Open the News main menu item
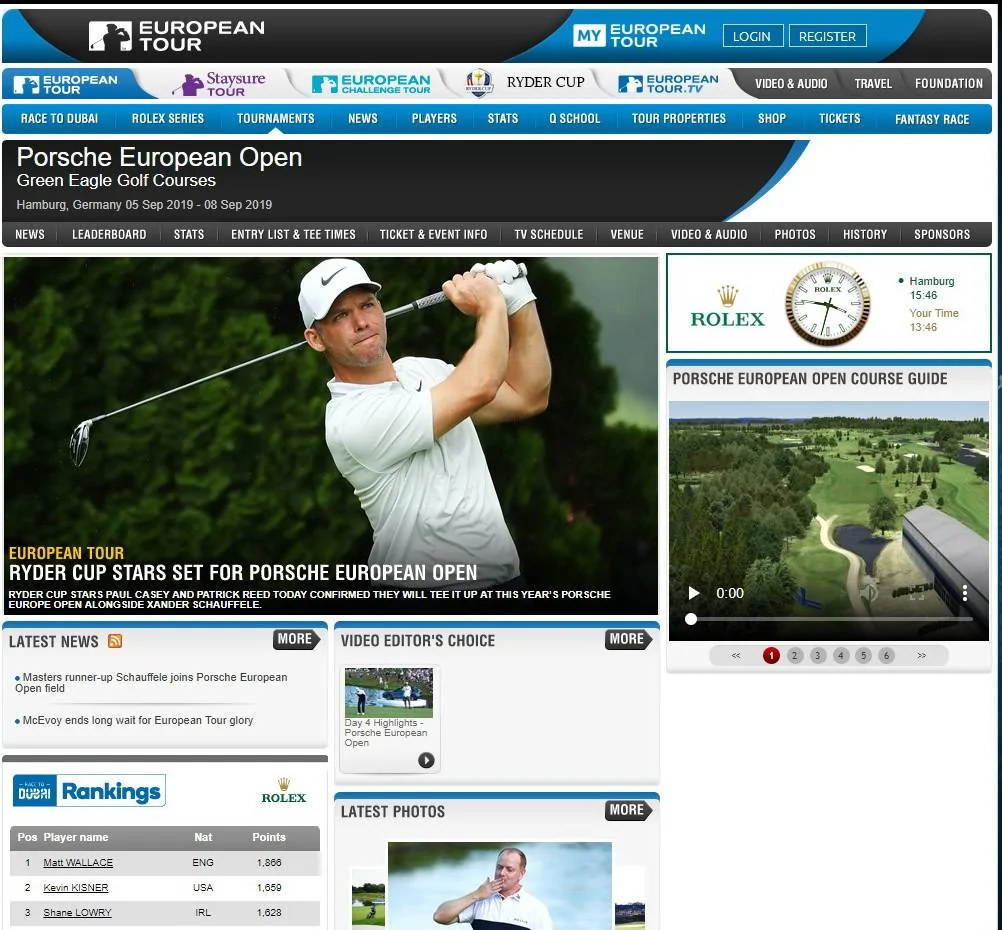 362,119
